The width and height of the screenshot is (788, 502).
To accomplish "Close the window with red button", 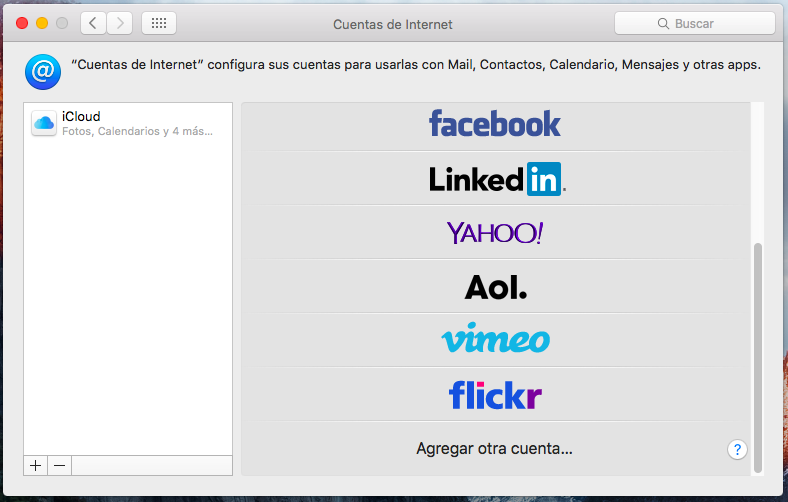I will click(x=22, y=23).
